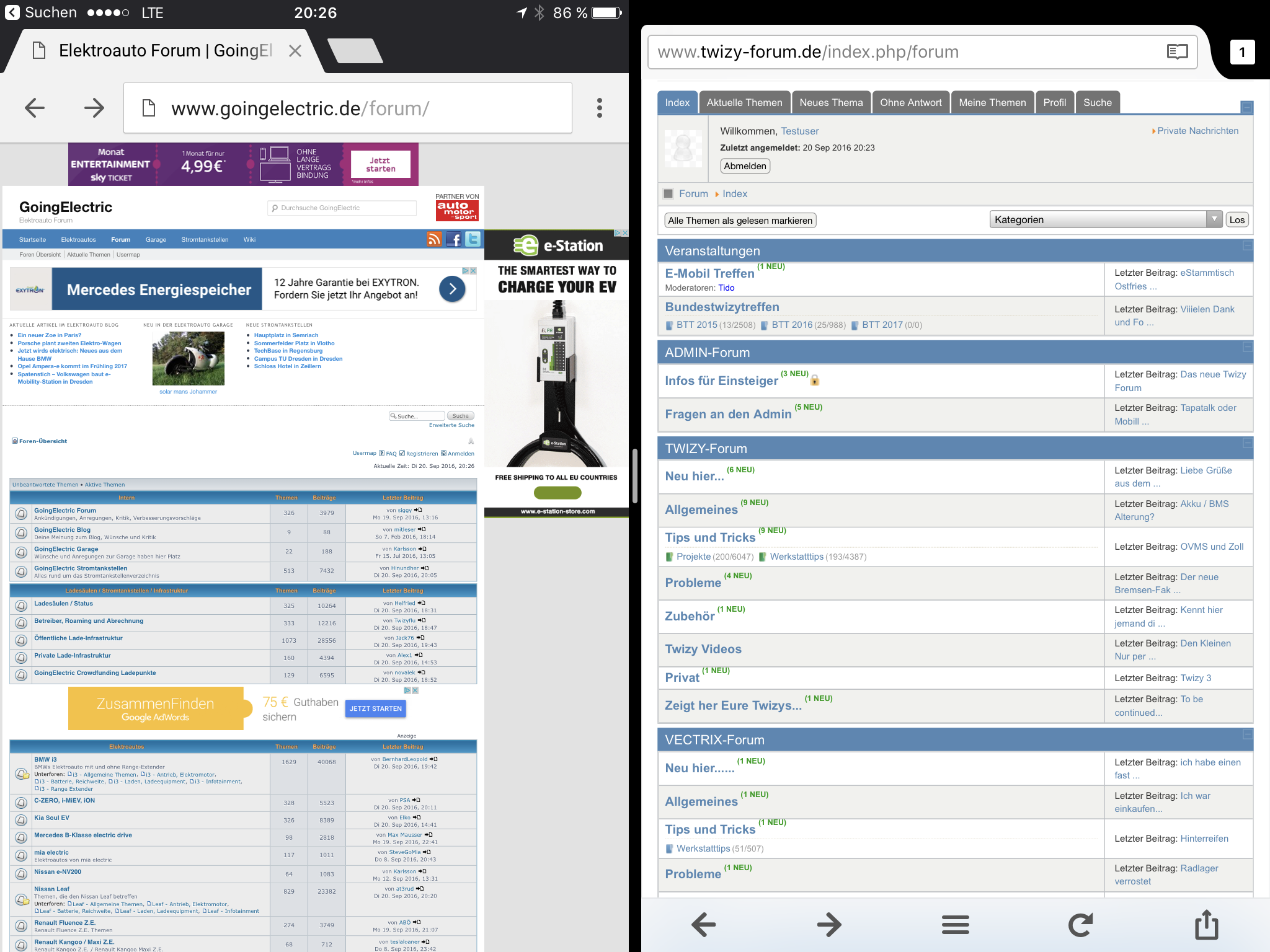Collapse the TWIZY-Forum category section
Screen dimensions: 1270x952
pyautogui.click(x=1247, y=443)
